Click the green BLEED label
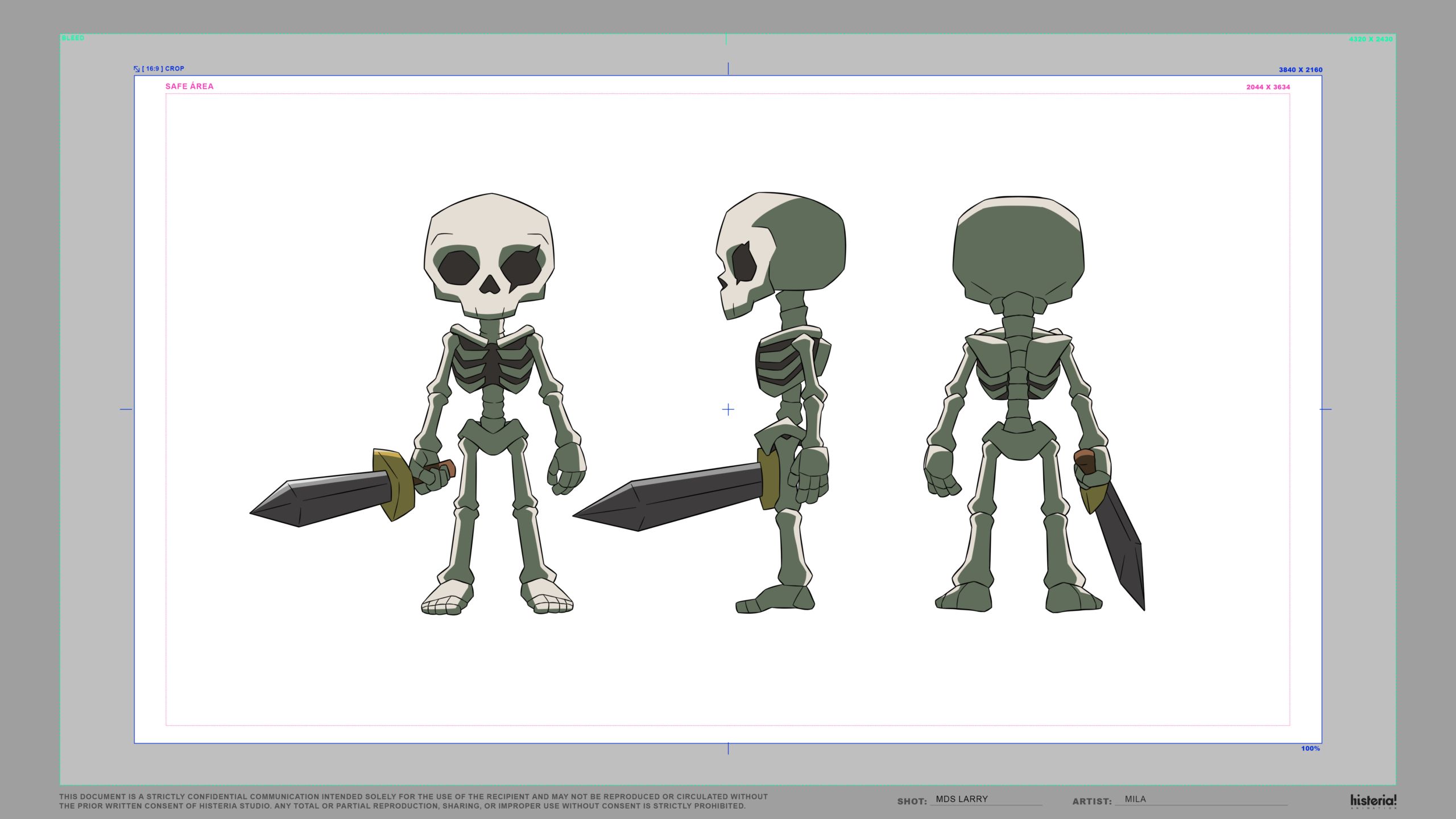Image resolution: width=1456 pixels, height=819 pixels. coord(73,38)
